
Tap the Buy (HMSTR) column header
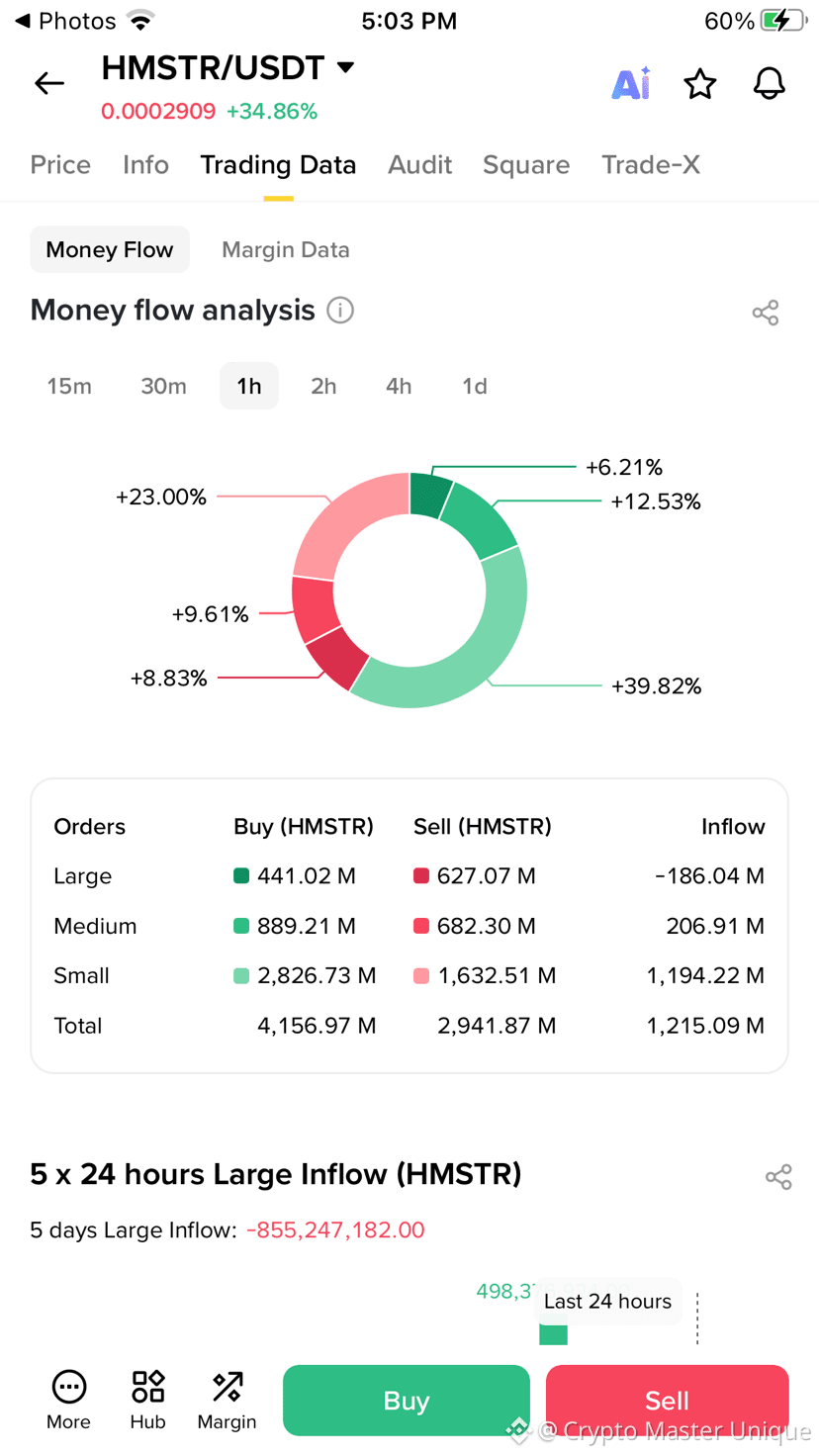coord(304,826)
